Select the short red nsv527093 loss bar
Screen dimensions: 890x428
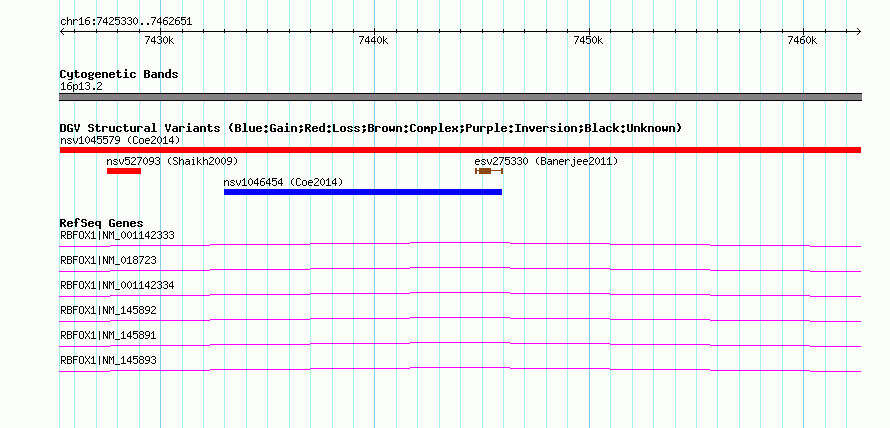click(124, 171)
